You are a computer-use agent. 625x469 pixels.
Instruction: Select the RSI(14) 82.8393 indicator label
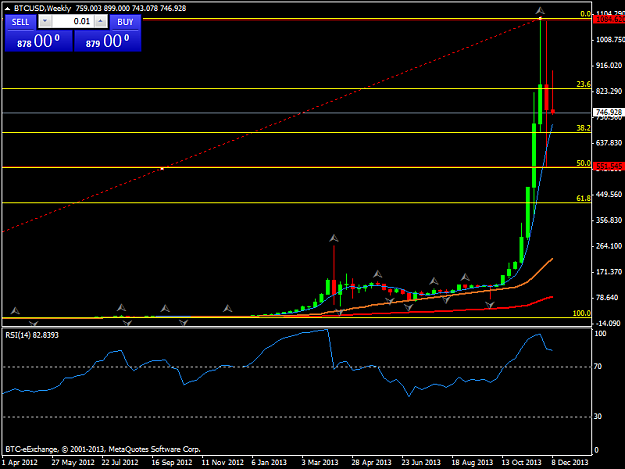click(x=32, y=335)
